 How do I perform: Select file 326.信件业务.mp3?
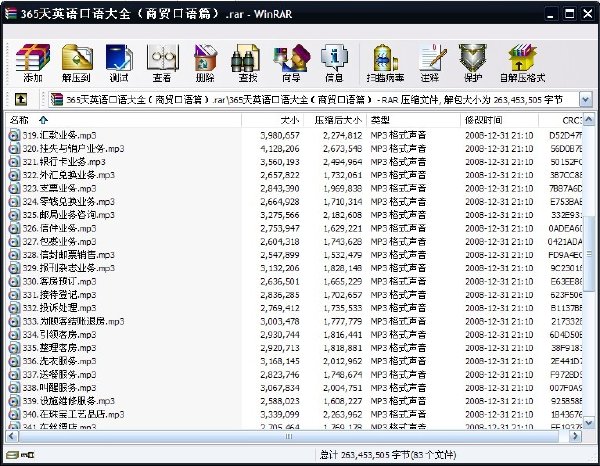click(x=59, y=228)
